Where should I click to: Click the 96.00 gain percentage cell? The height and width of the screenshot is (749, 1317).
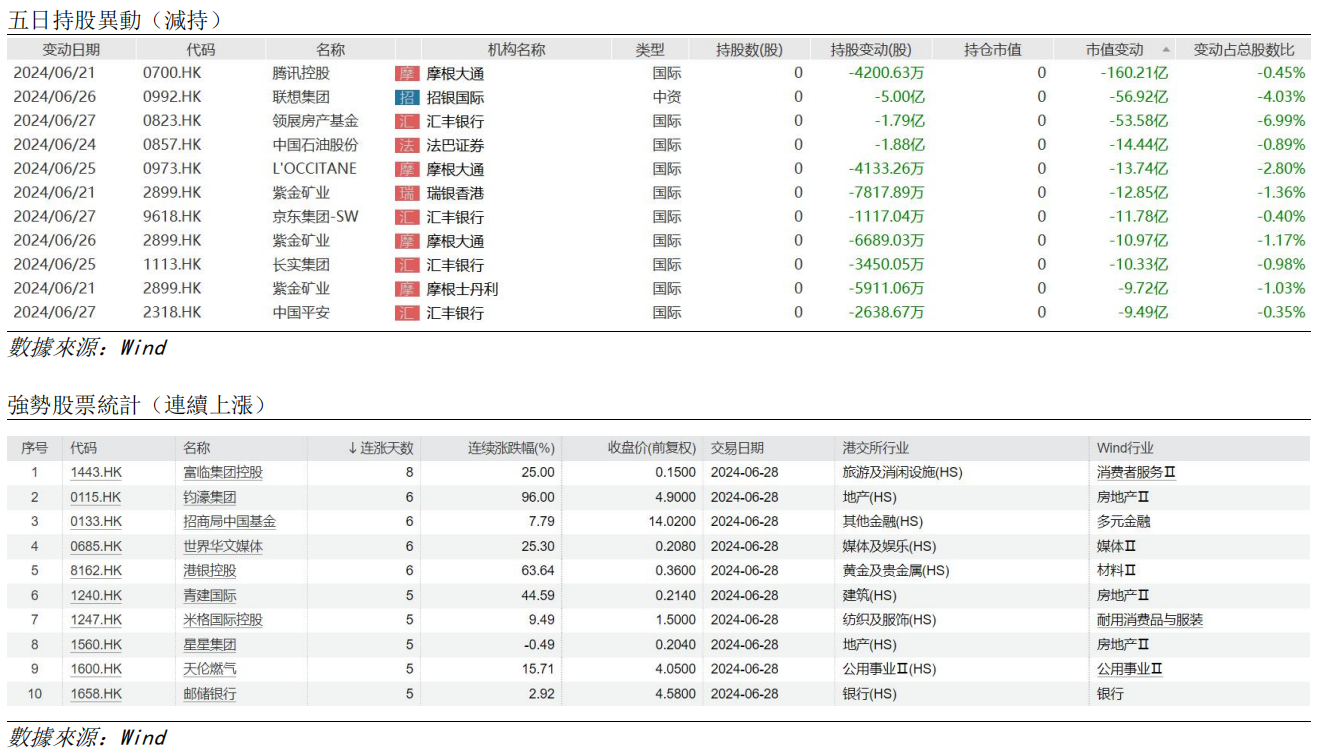click(x=538, y=497)
